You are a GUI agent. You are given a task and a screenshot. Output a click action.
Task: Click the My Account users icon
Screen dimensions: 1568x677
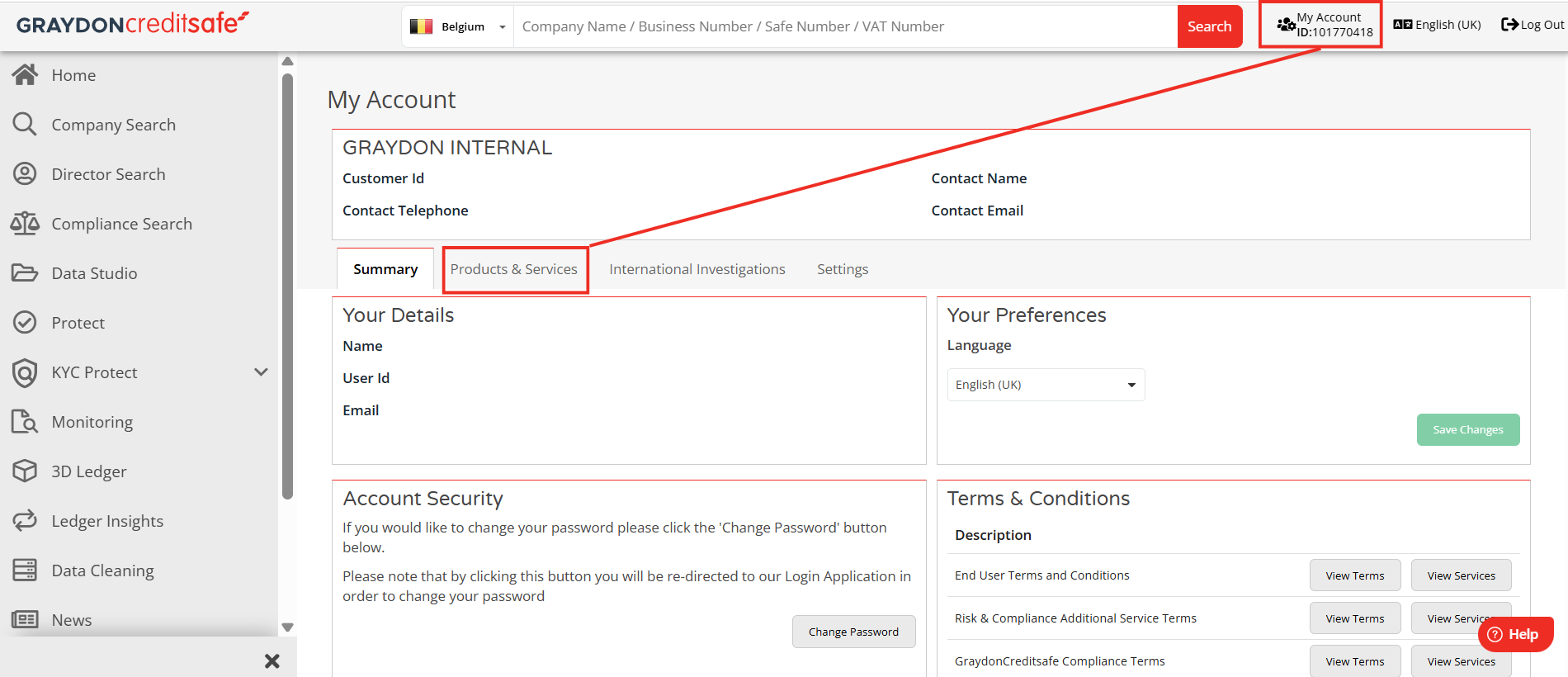pyautogui.click(x=1286, y=25)
